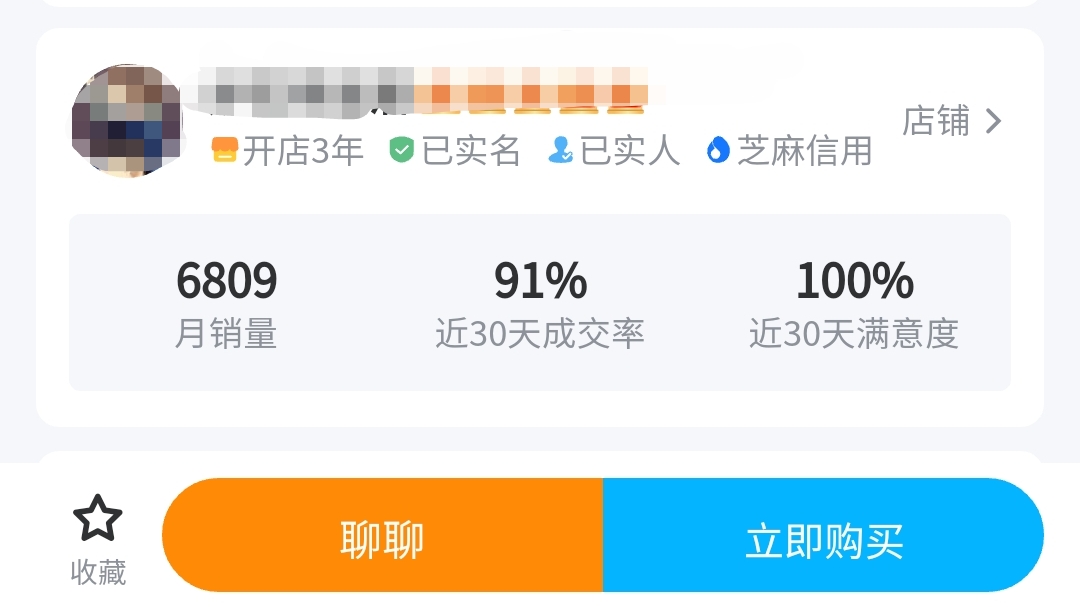Click the blue 立即购买 buy button
Image resolution: width=1080 pixels, height=607 pixels.
tap(823, 535)
